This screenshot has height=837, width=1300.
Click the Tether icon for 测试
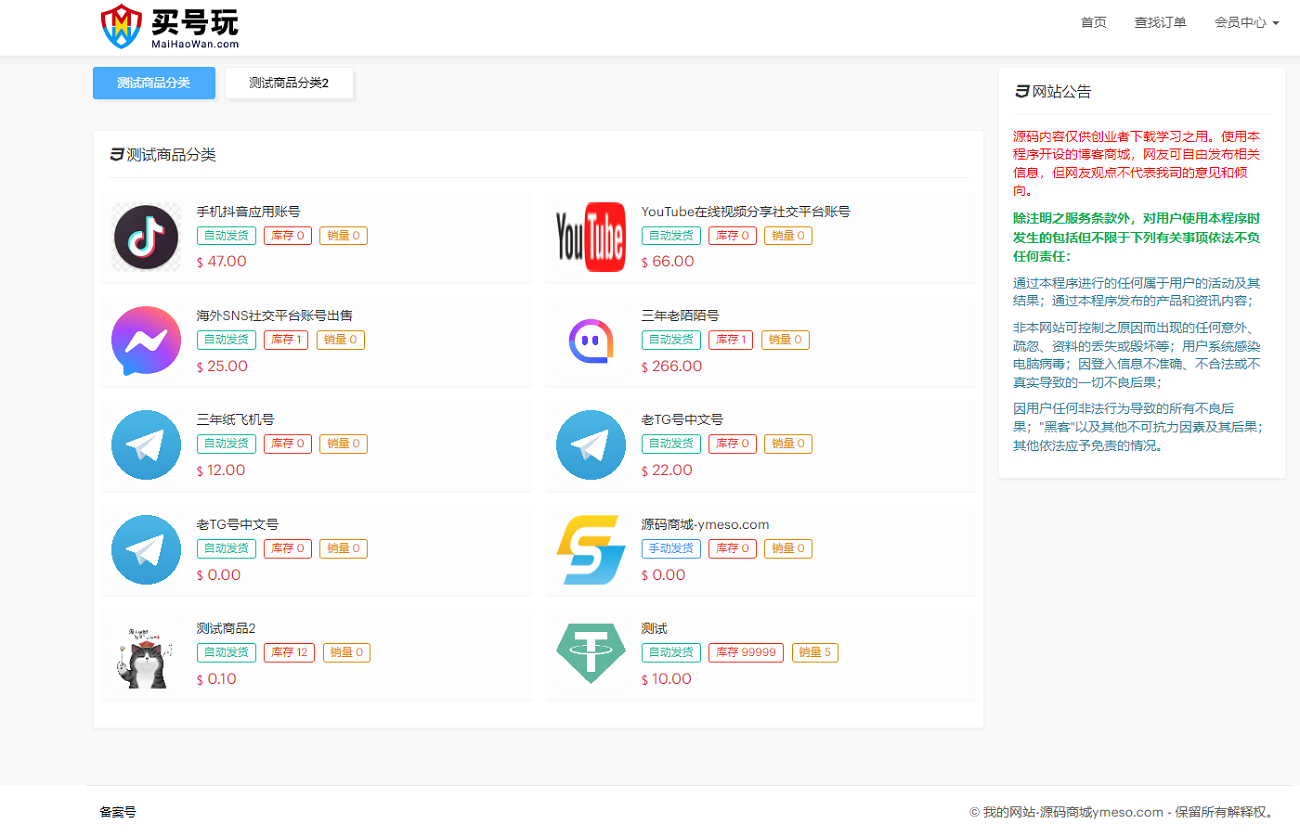(590, 654)
